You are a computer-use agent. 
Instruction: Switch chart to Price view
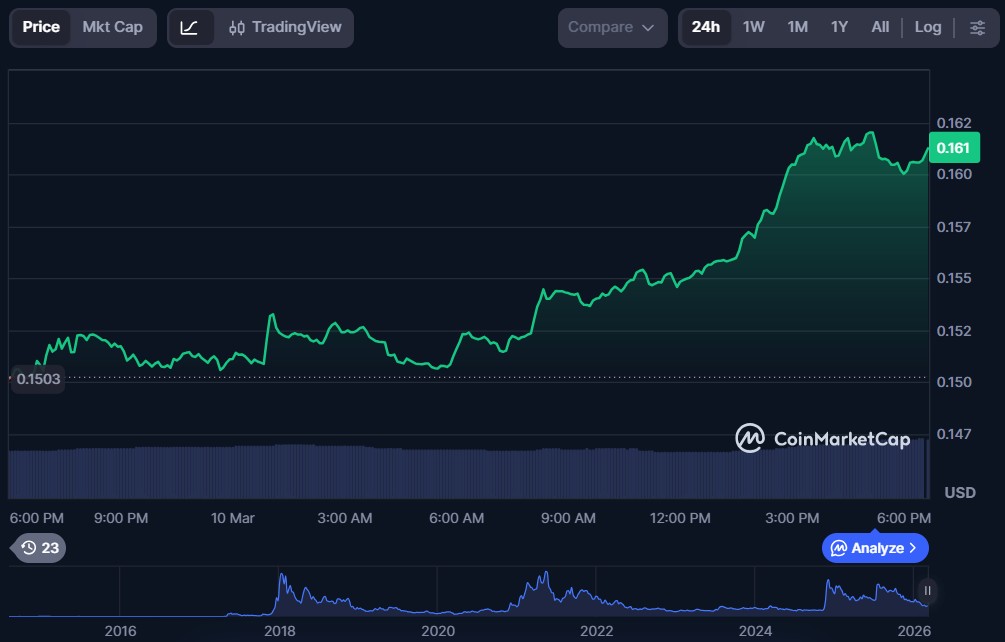click(41, 27)
